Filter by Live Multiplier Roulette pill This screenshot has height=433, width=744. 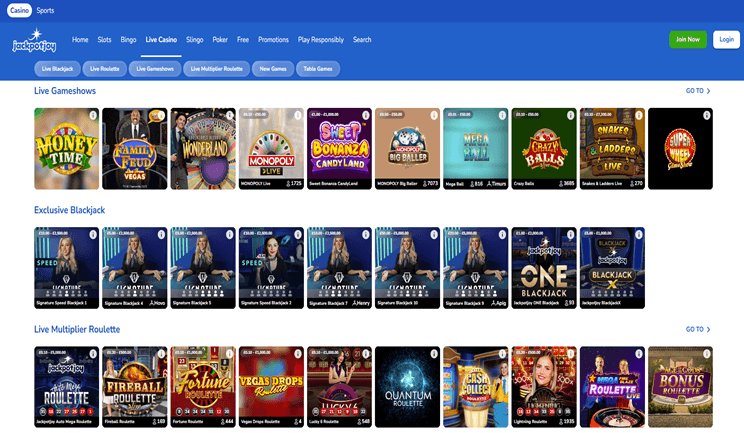(217, 69)
